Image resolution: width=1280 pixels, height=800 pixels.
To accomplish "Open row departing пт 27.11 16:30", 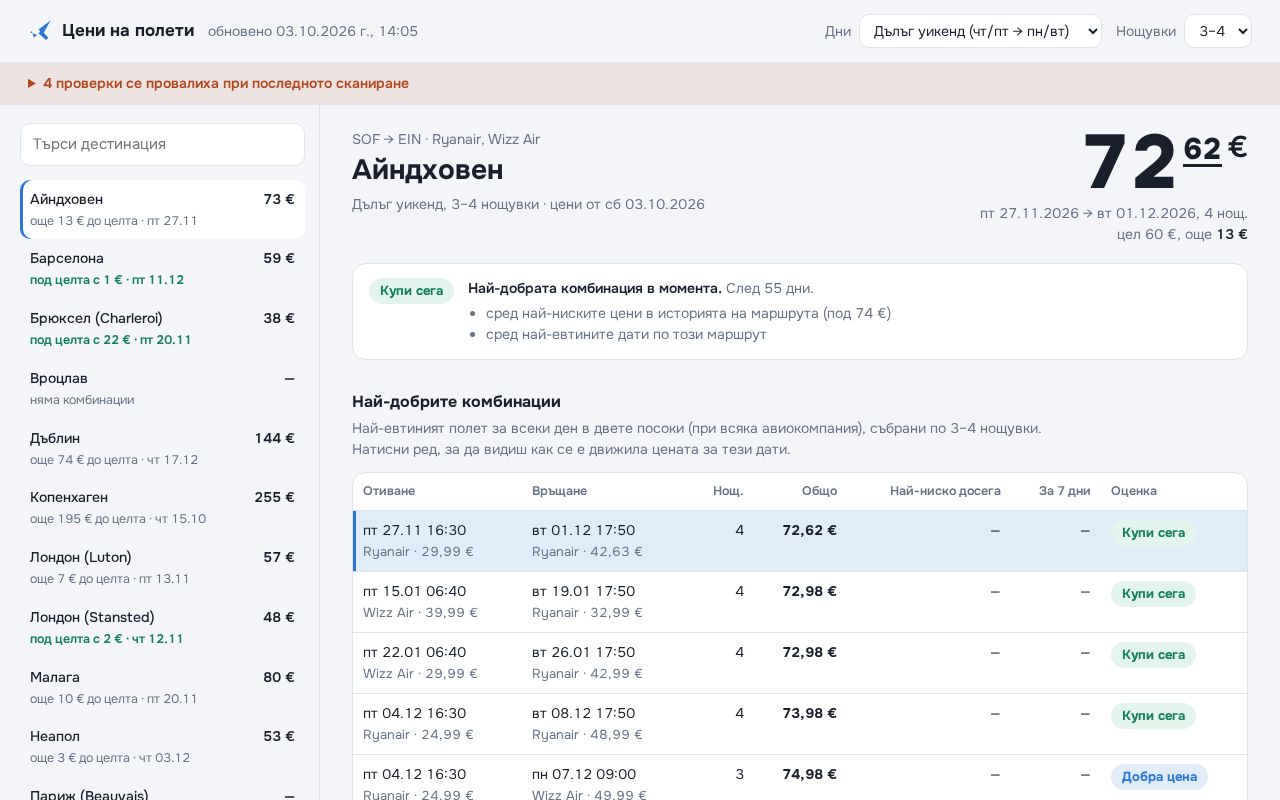I will click(x=800, y=541).
